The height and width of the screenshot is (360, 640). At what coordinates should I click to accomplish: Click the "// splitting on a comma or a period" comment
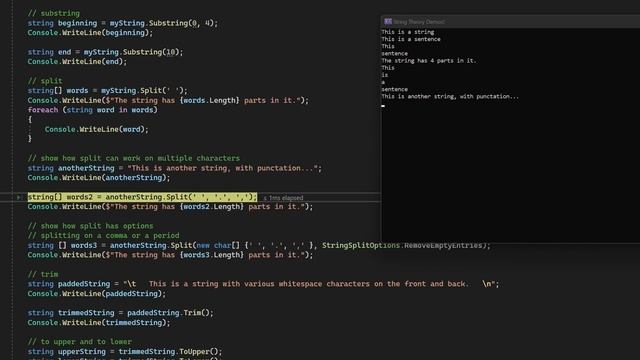click(103, 236)
